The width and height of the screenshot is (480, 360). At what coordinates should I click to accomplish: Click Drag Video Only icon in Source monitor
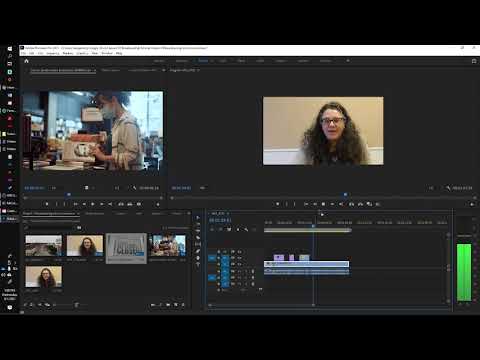[x=87, y=188]
